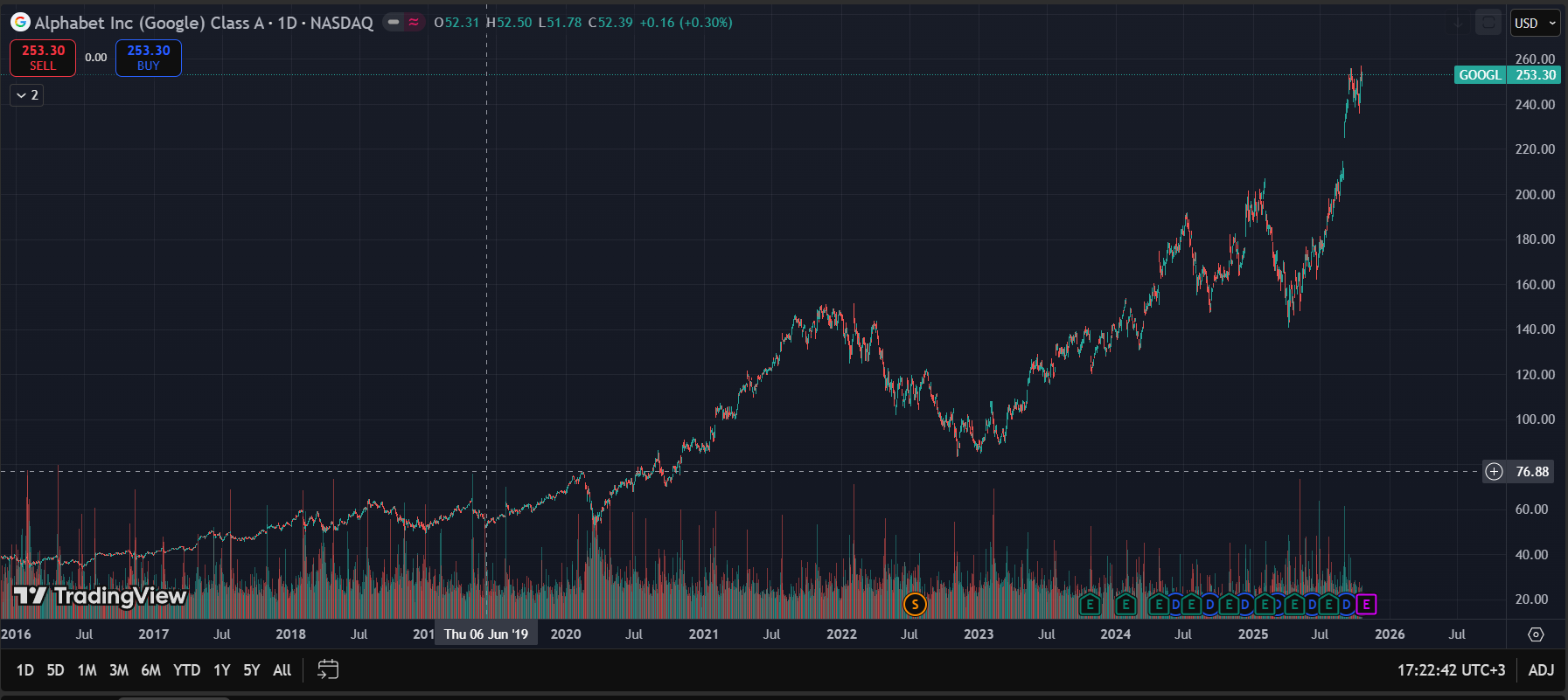Viewport: 1568px width, 700px height.
Task: Click the Go to date calendar icon
Action: click(328, 669)
